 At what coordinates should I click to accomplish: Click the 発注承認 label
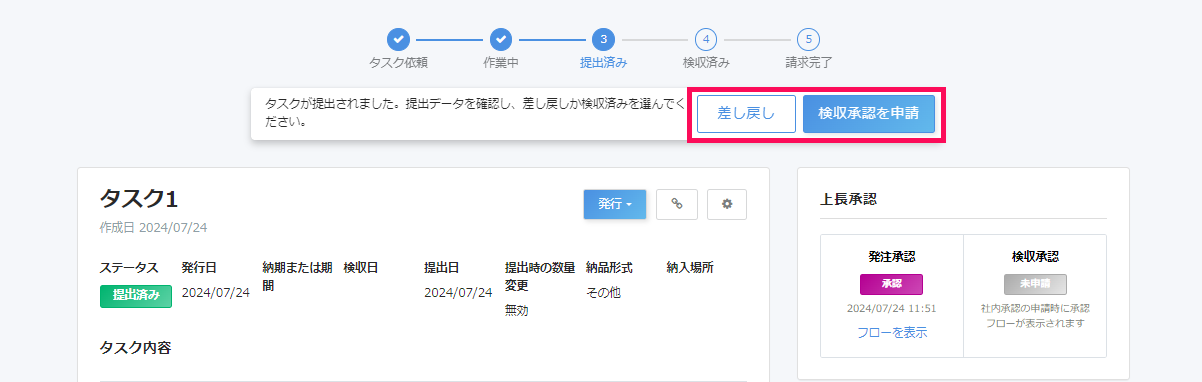[x=892, y=257]
